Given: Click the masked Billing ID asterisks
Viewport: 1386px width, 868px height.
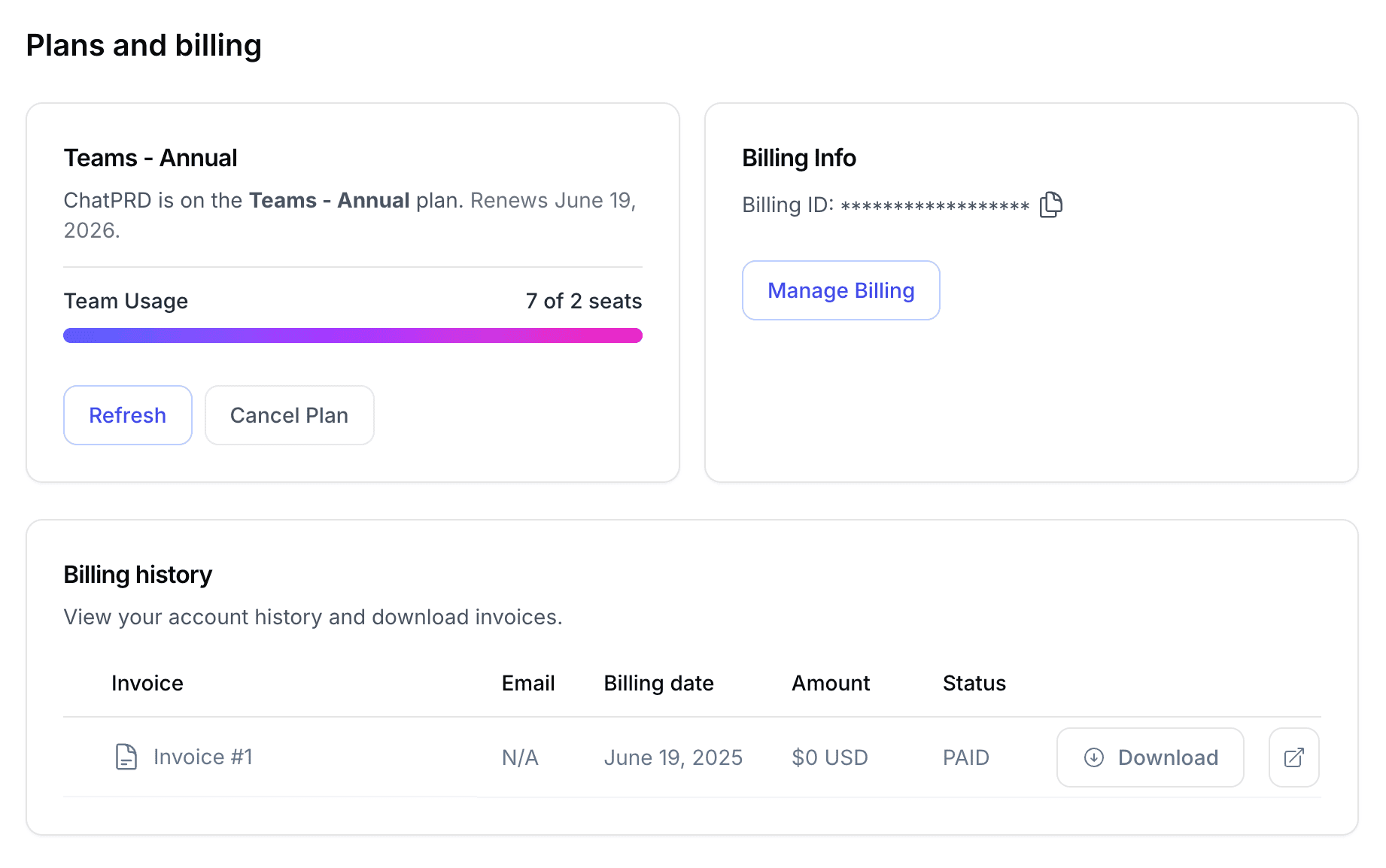Looking at the screenshot, I should click(935, 205).
